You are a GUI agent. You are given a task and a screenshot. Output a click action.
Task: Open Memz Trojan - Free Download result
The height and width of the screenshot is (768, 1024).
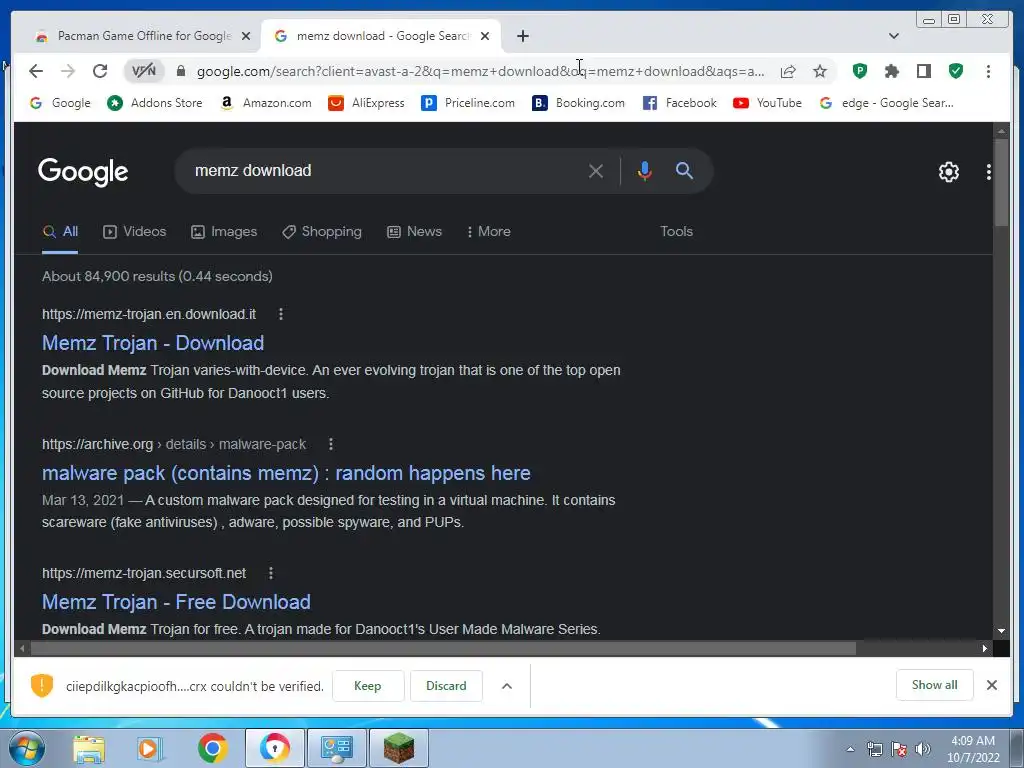176,601
